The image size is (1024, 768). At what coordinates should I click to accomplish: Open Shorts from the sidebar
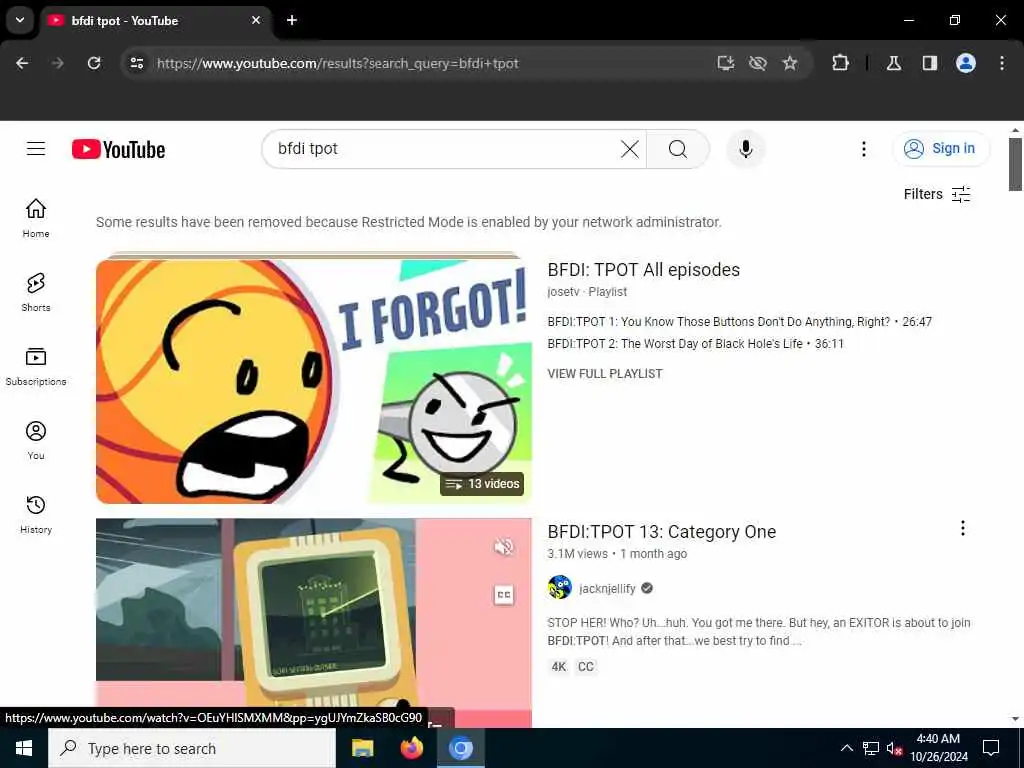(36, 292)
